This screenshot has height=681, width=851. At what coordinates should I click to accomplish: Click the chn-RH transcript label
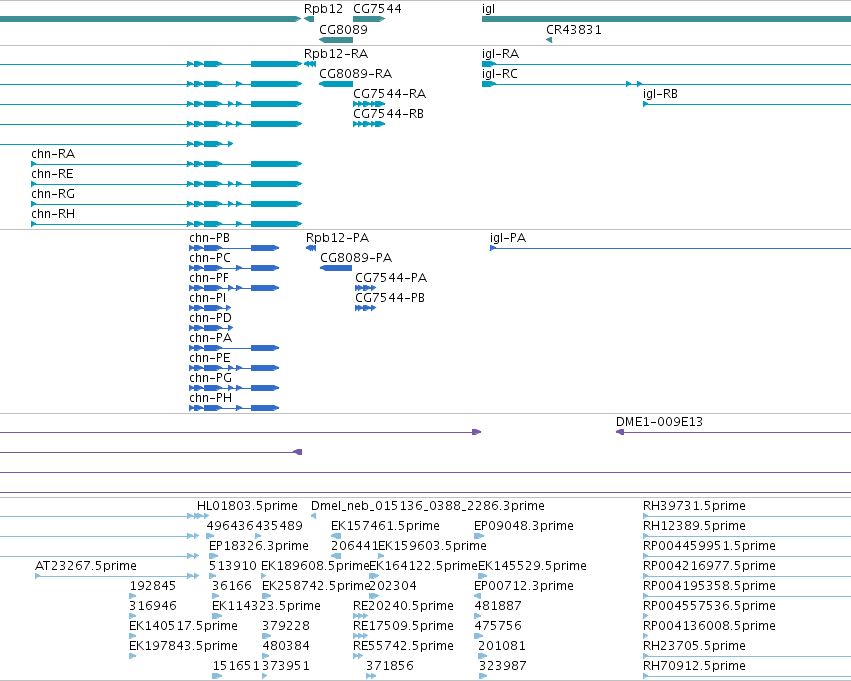click(x=53, y=214)
